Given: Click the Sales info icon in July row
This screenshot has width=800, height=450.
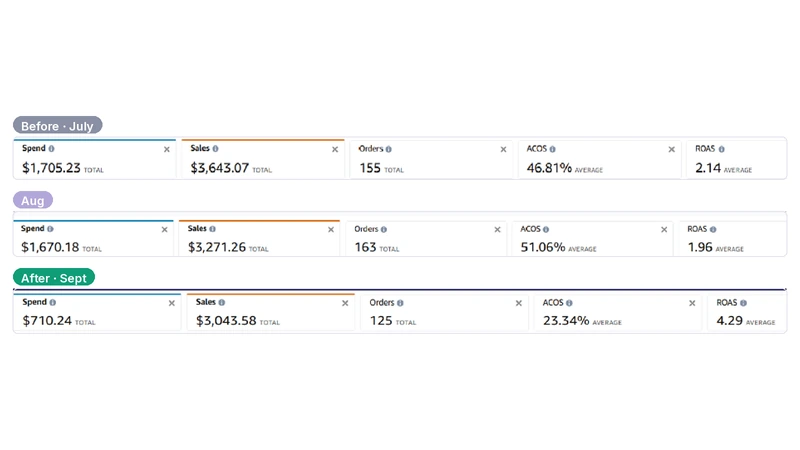Looking at the screenshot, I should pos(215,148).
